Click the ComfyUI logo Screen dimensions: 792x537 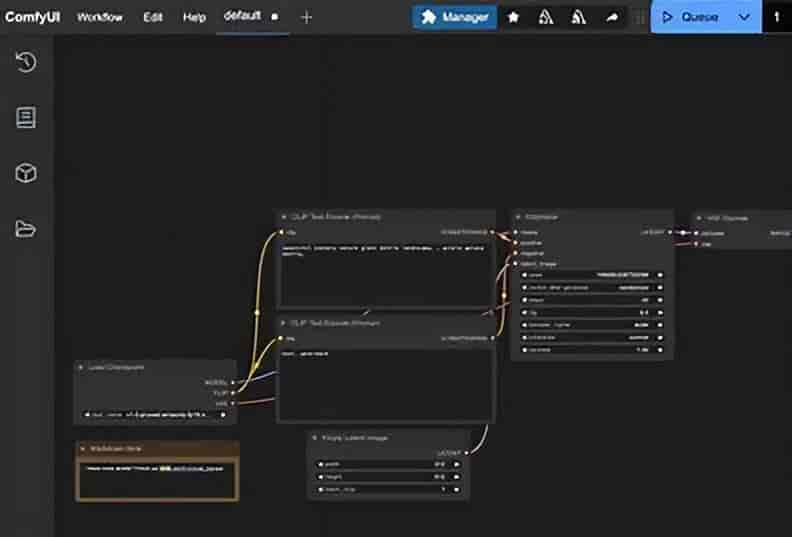(x=32, y=17)
